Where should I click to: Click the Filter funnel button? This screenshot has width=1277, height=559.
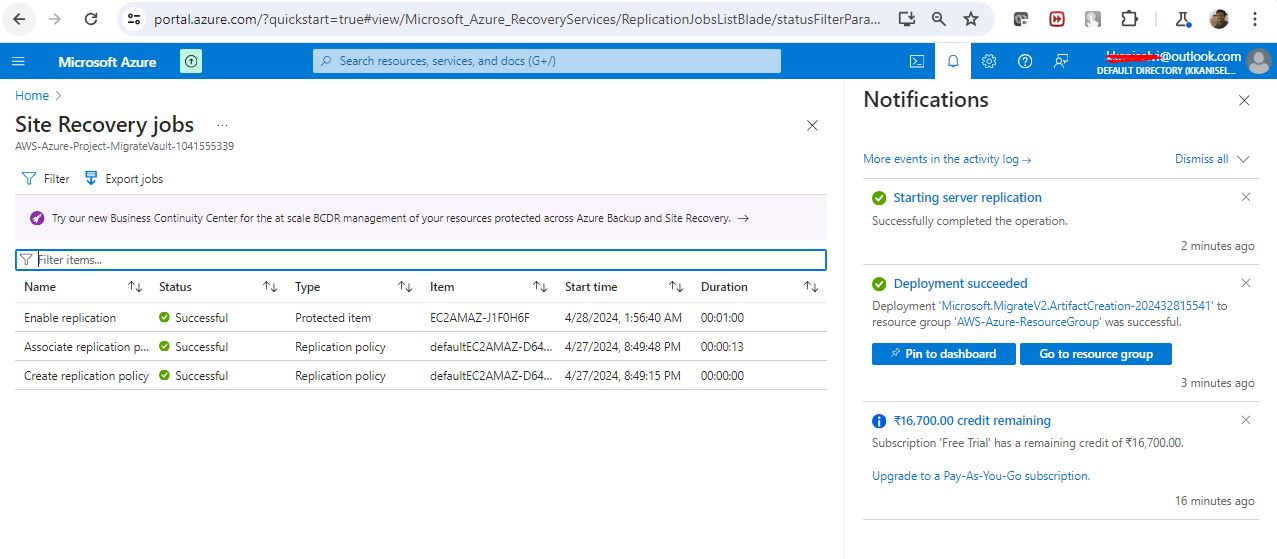coord(46,178)
